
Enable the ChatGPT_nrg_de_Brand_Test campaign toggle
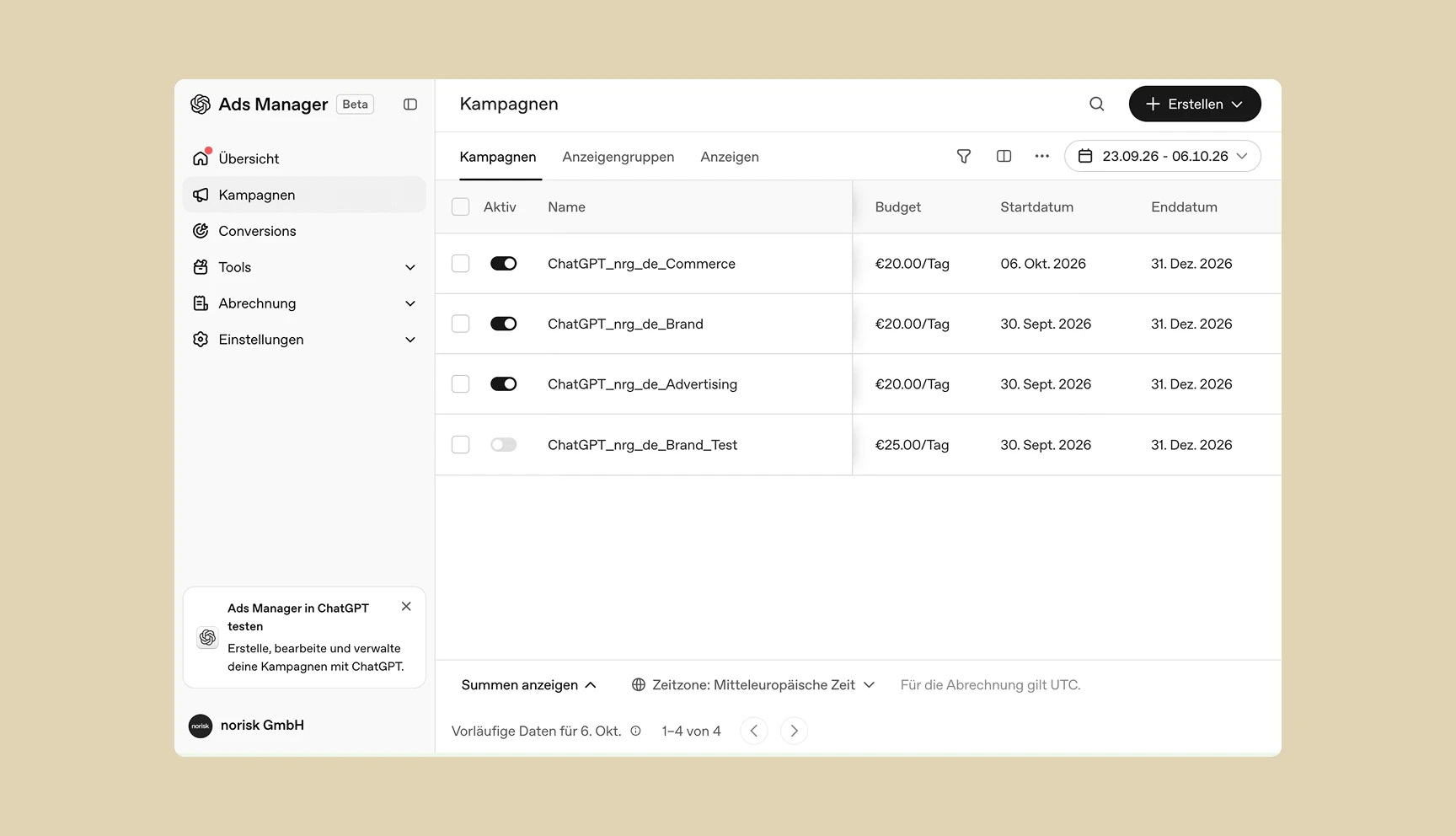coord(503,445)
